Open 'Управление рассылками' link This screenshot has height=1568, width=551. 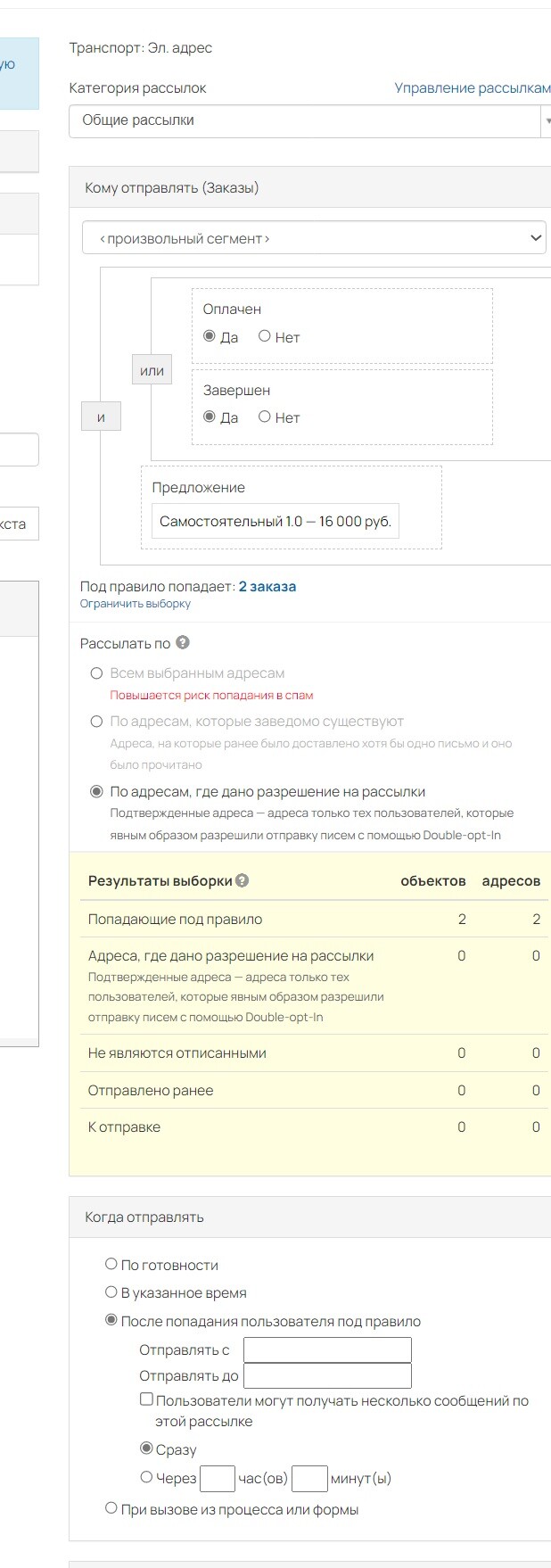(473, 88)
